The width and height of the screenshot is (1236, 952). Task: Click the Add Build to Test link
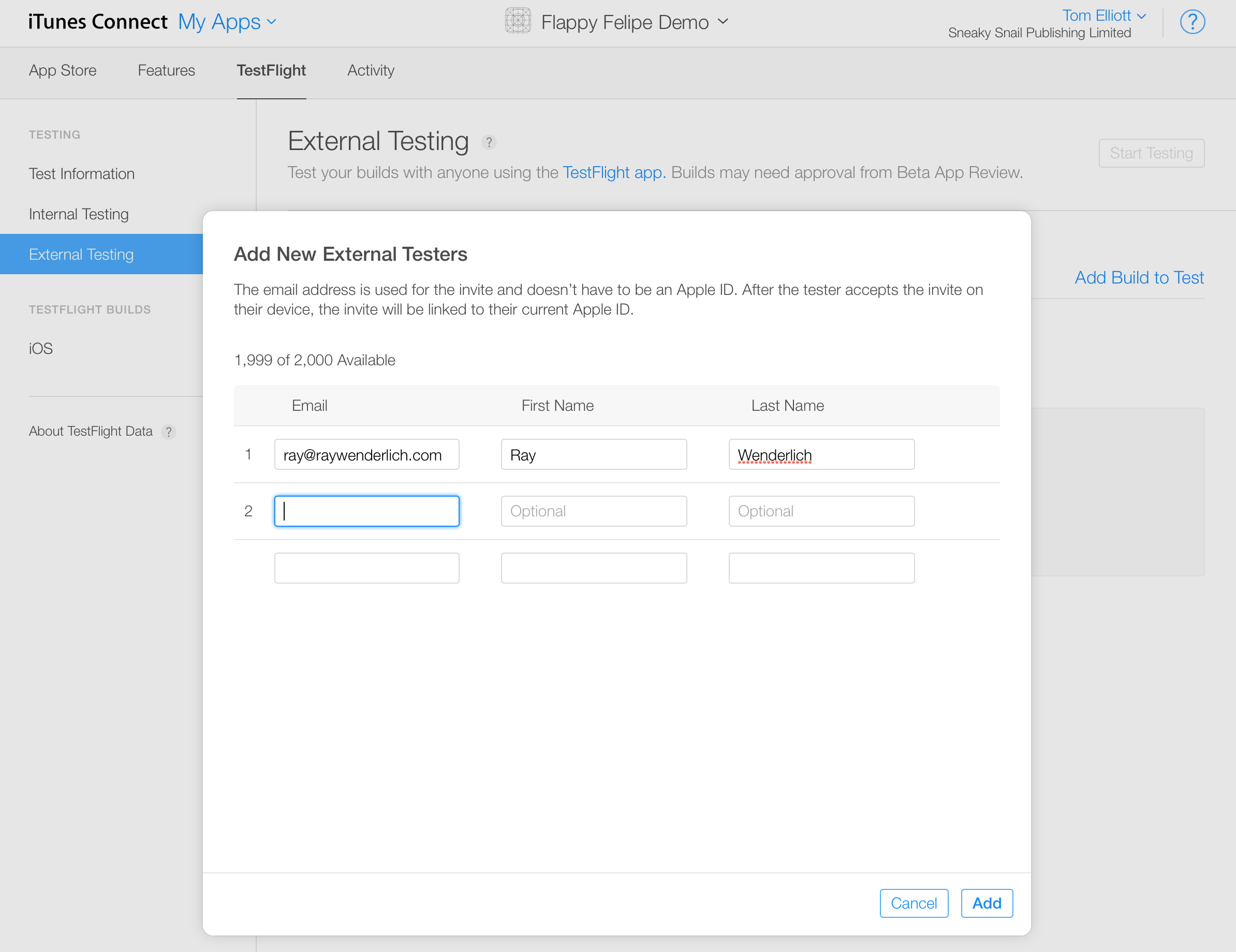(x=1139, y=278)
